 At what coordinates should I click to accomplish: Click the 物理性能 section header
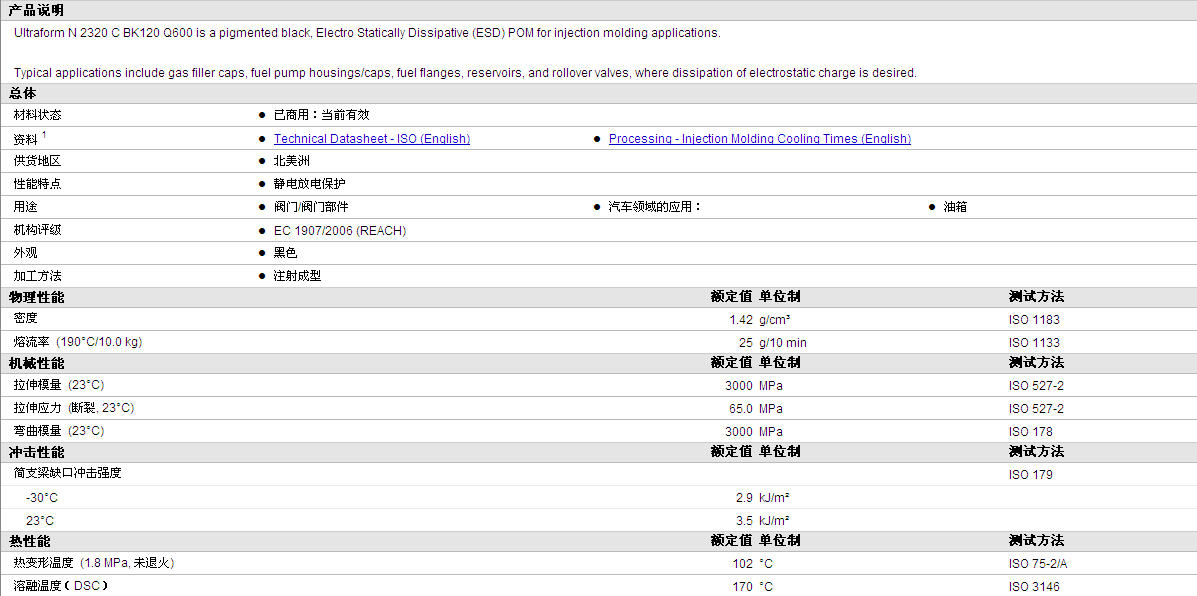tap(36, 297)
